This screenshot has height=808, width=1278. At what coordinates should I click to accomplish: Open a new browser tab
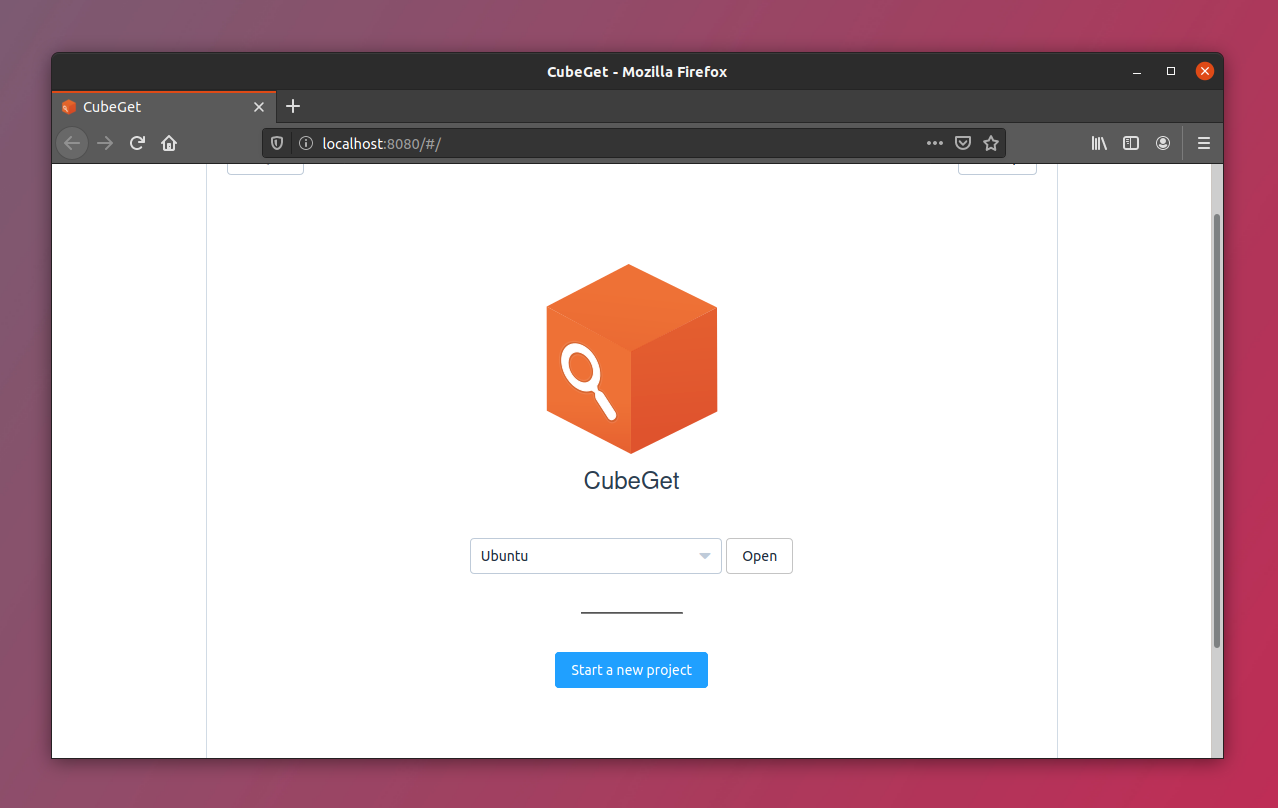tap(293, 106)
